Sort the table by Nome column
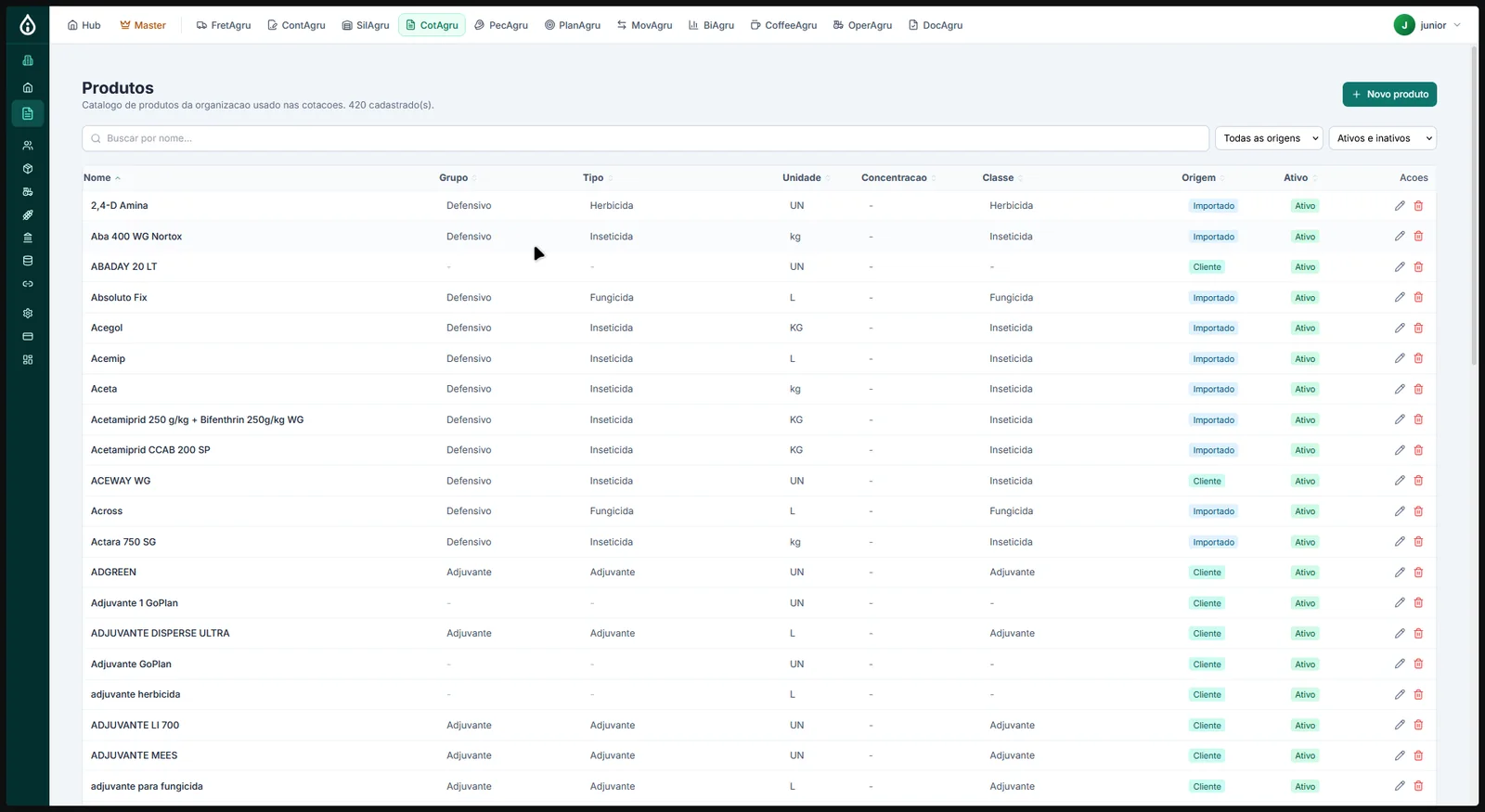Screen dimensions: 1485x812 [x=102, y=178]
